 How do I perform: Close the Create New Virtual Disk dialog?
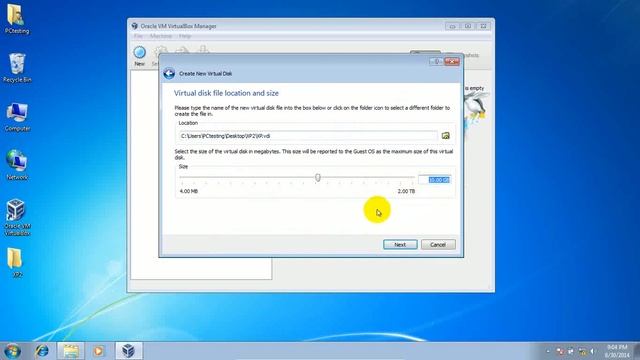pos(452,61)
